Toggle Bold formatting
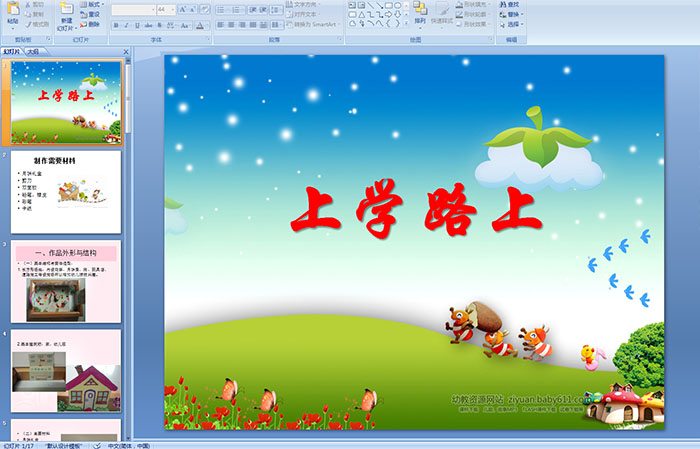 click(116, 25)
